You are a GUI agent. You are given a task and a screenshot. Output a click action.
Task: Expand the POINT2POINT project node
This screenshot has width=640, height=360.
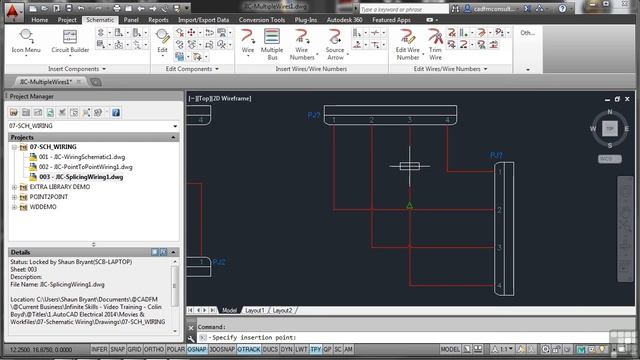click(14, 197)
